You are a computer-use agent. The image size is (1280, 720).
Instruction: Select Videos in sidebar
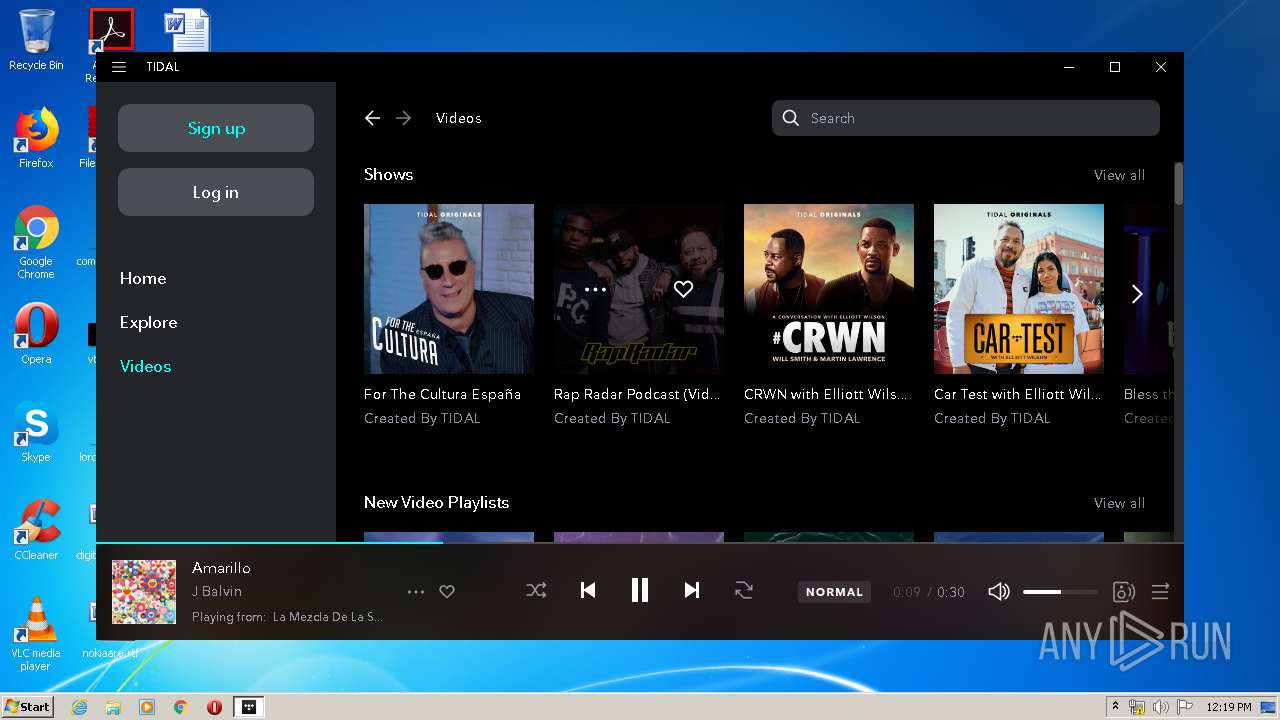(146, 366)
